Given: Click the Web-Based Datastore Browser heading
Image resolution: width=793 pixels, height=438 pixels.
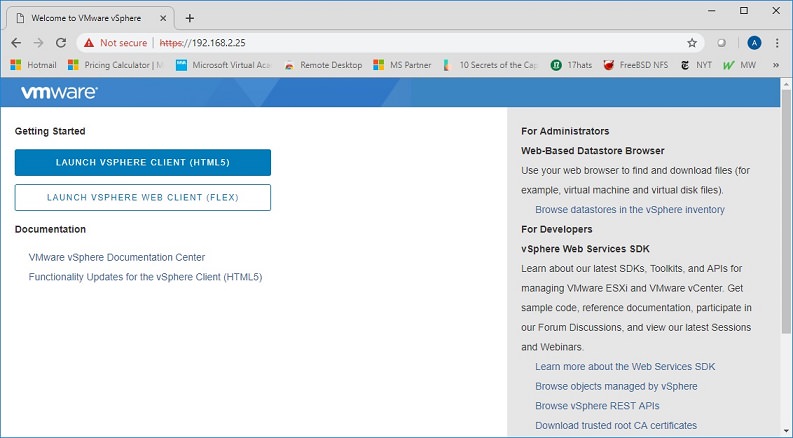Looking at the screenshot, I should (x=593, y=151).
